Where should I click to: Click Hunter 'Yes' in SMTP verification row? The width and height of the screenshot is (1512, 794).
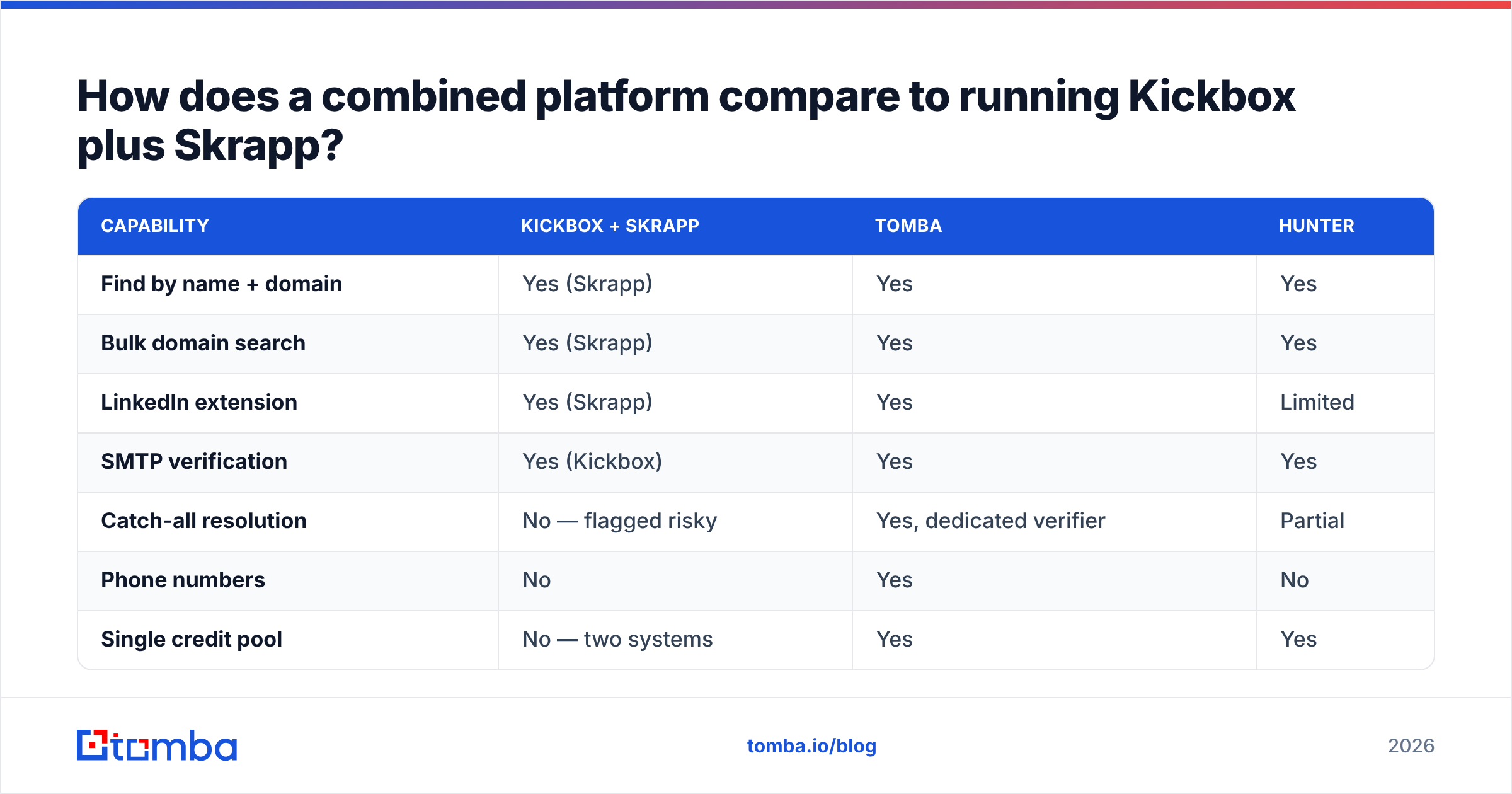coord(1298,462)
